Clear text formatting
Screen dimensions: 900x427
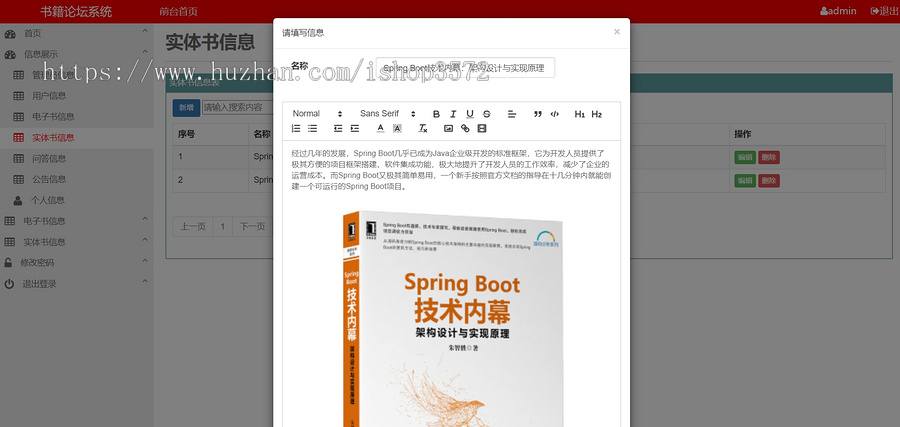coord(422,129)
